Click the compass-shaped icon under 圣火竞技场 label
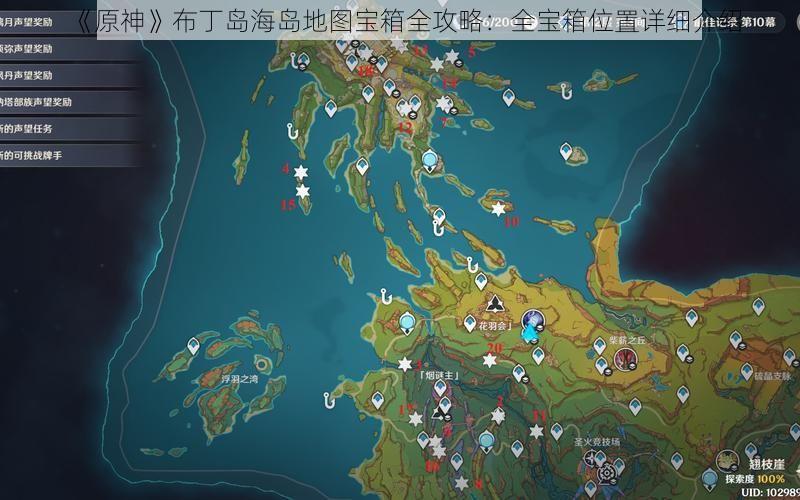Screen dimensions: 800x500 pos(590,458)
